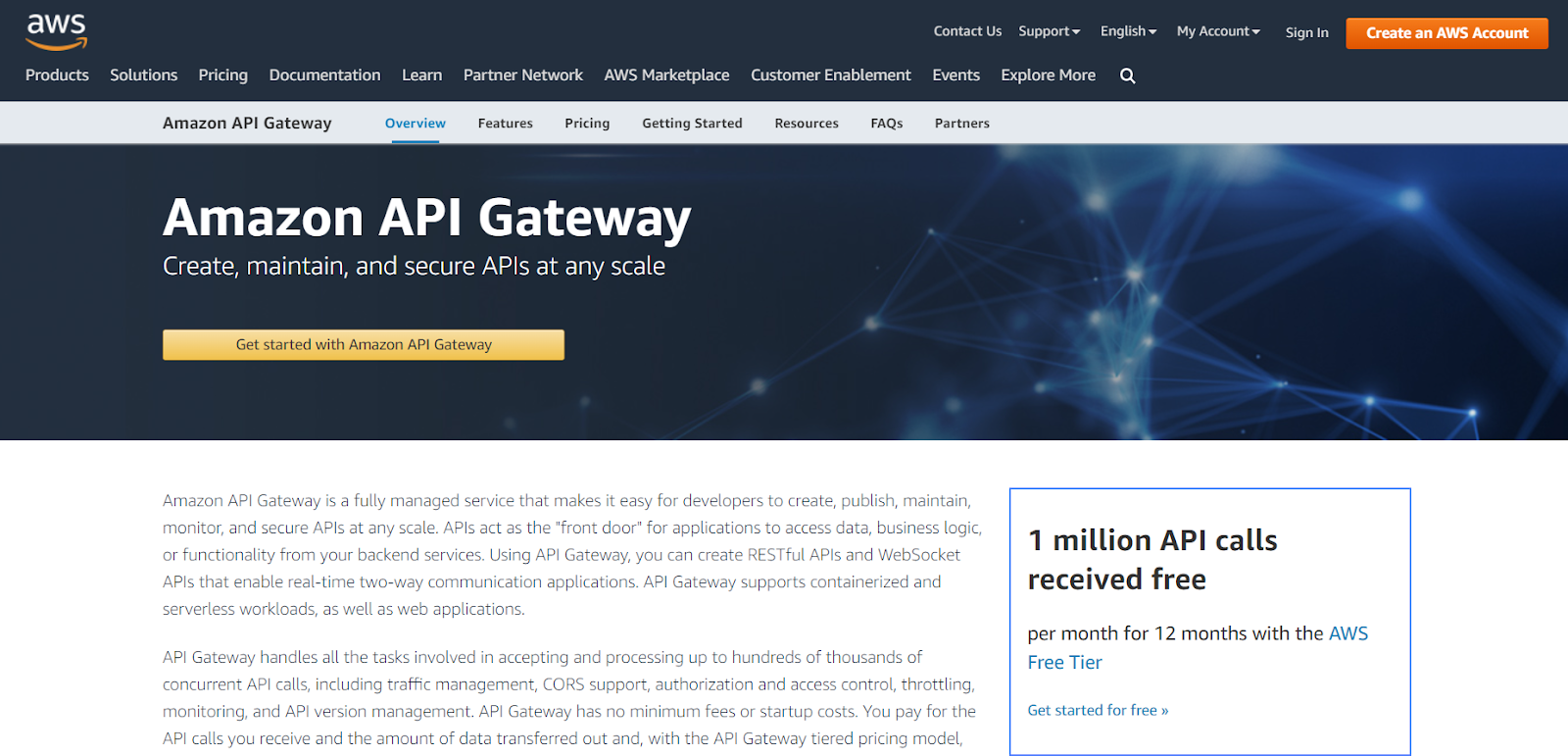This screenshot has height=756, width=1568.
Task: Open the Documentation menu
Action: [324, 75]
